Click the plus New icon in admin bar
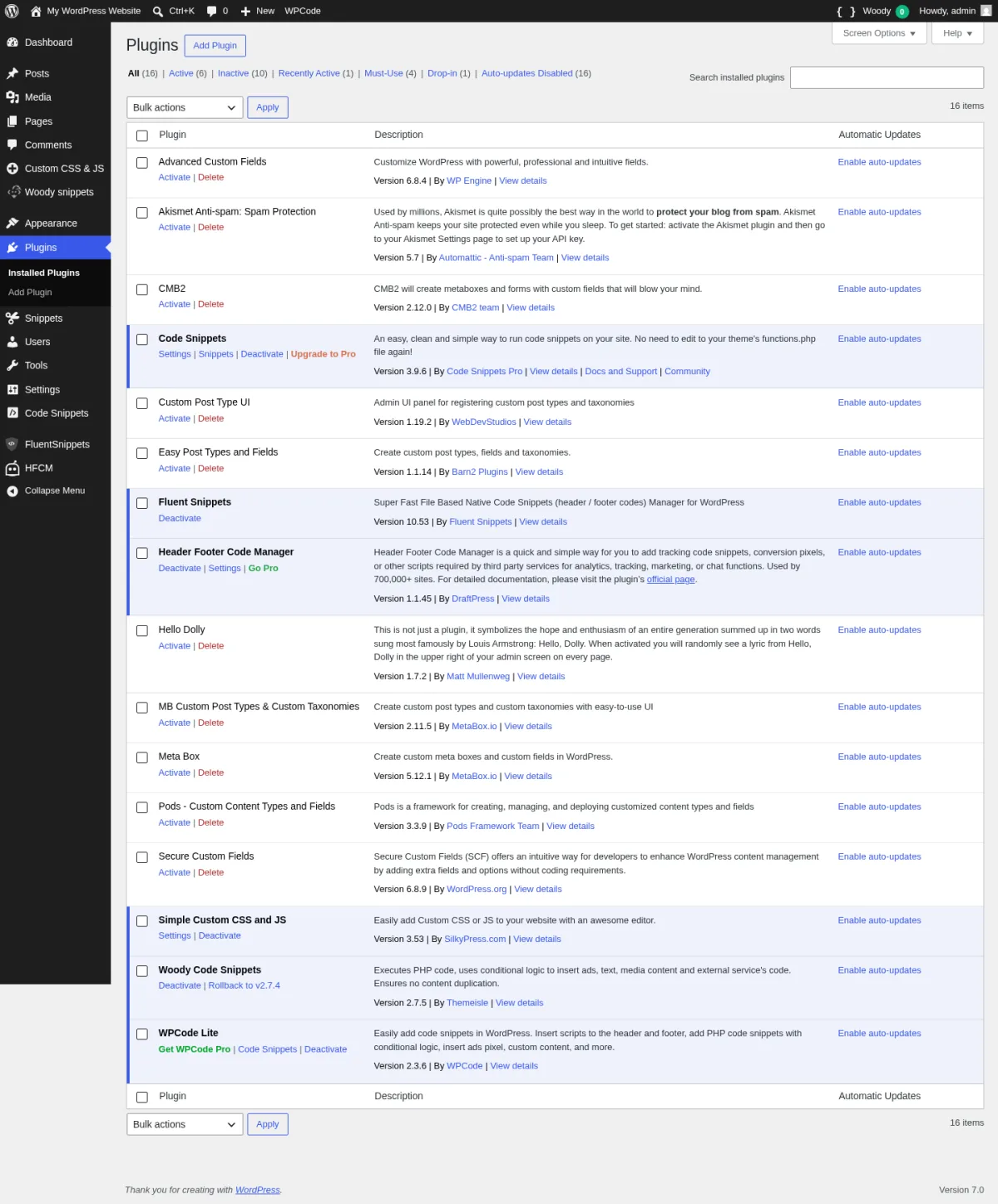Screen dimensions: 998x1204 245,12
